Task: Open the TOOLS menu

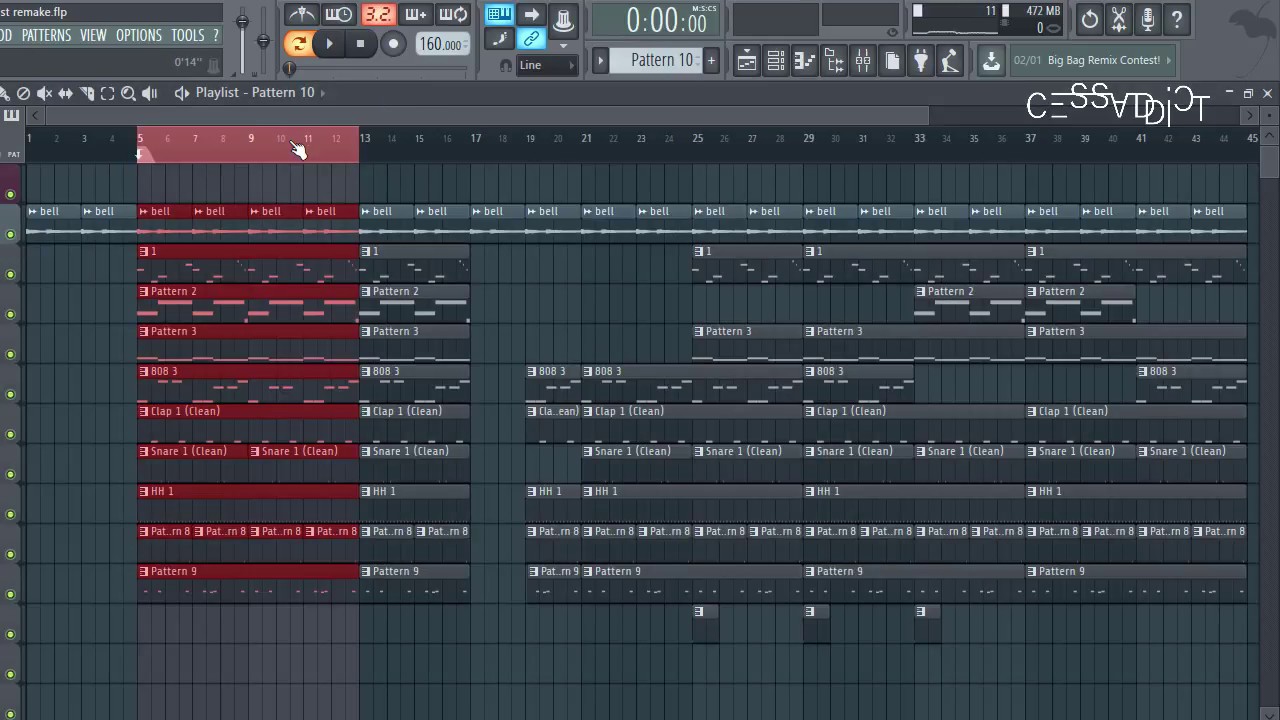Action: 187,35
